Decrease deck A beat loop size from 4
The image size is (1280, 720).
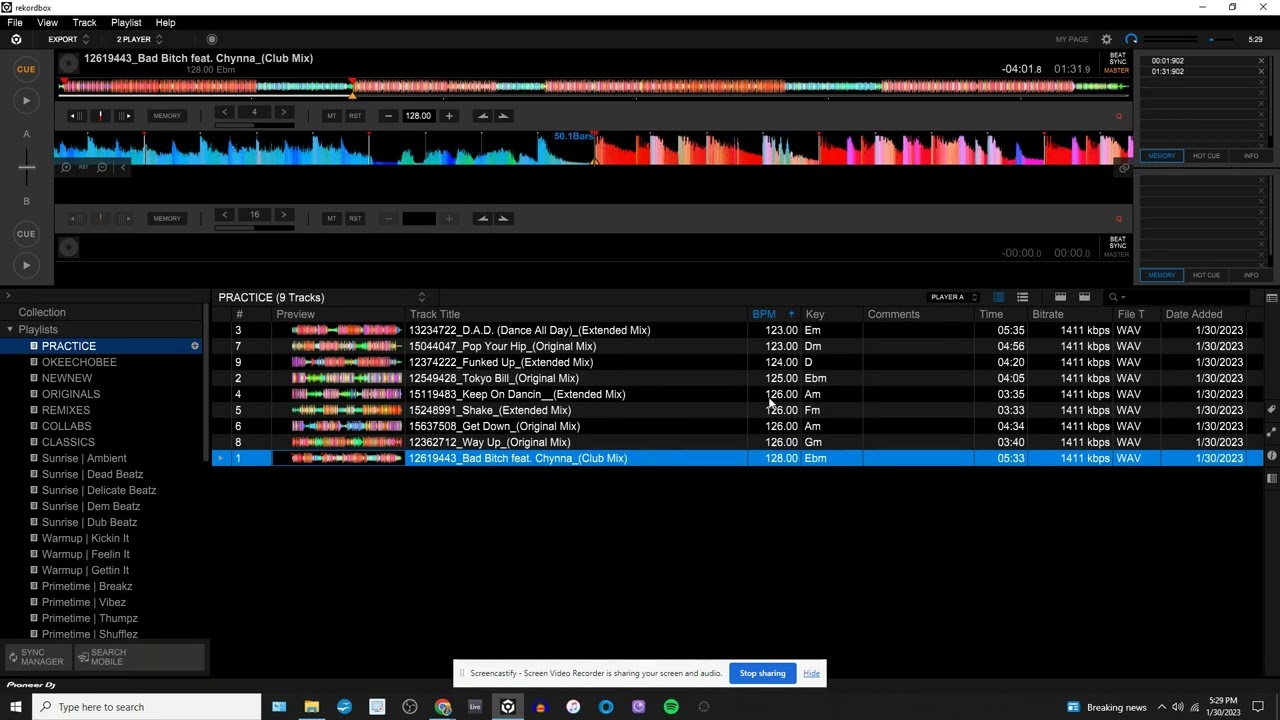225,113
